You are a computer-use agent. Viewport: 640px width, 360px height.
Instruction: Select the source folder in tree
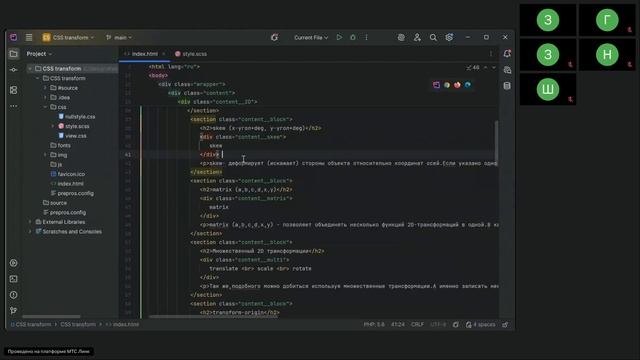tap(55, 202)
